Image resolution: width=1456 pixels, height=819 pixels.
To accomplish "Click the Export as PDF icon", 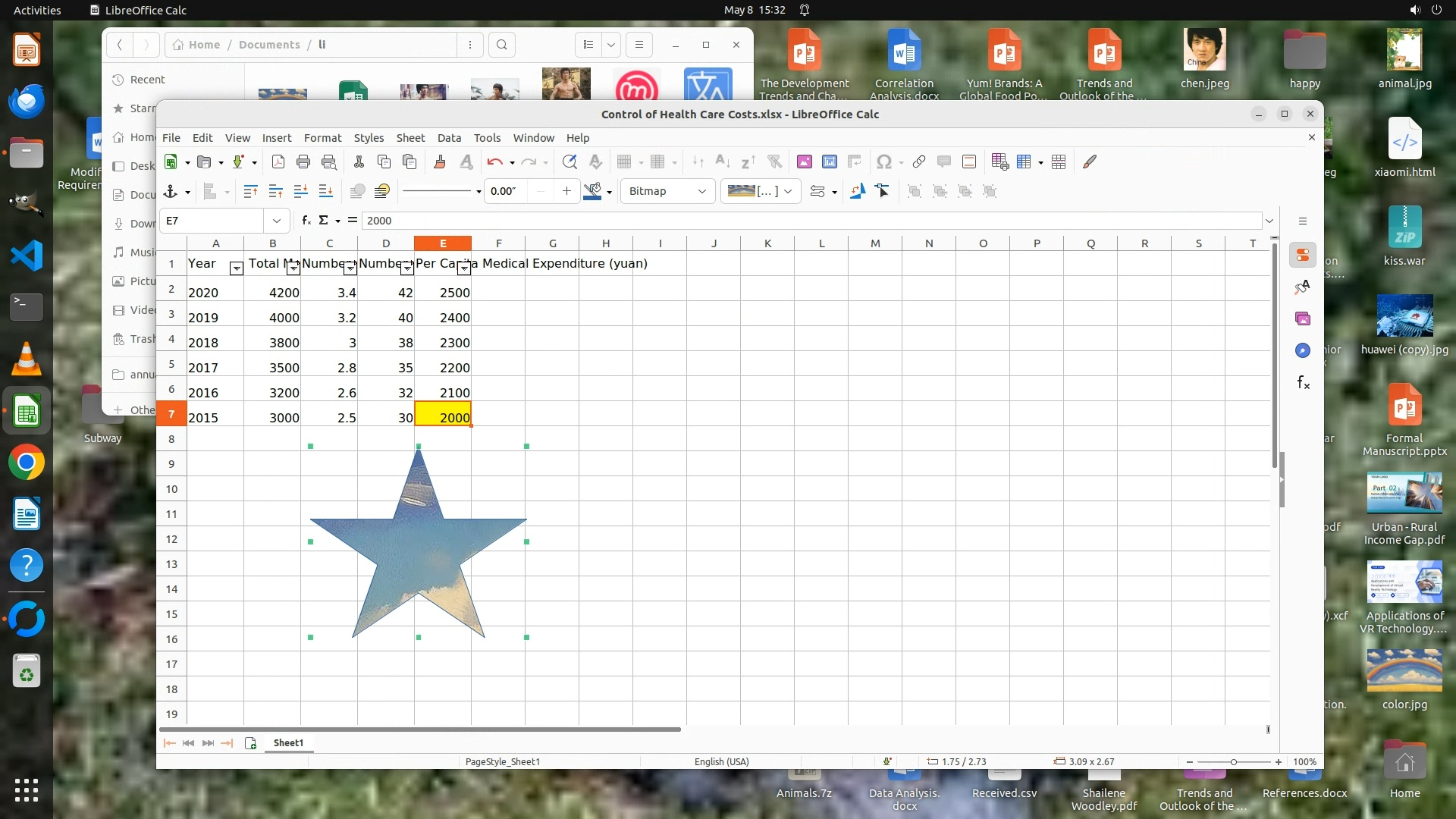I will click(278, 162).
